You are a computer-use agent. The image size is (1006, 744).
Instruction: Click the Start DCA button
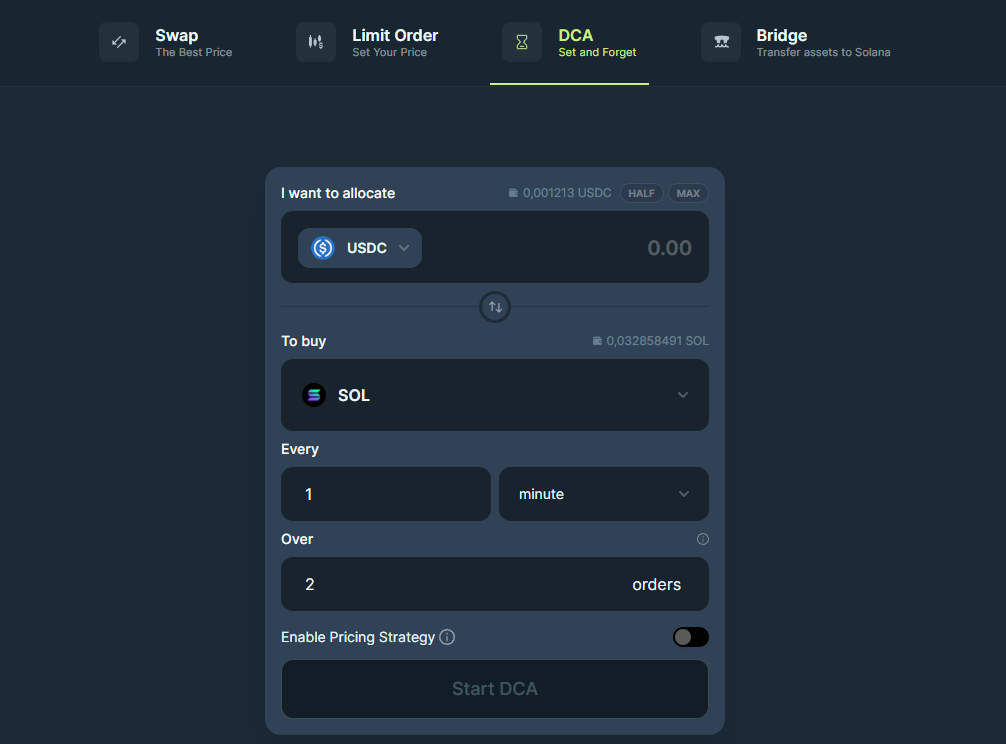(x=495, y=689)
